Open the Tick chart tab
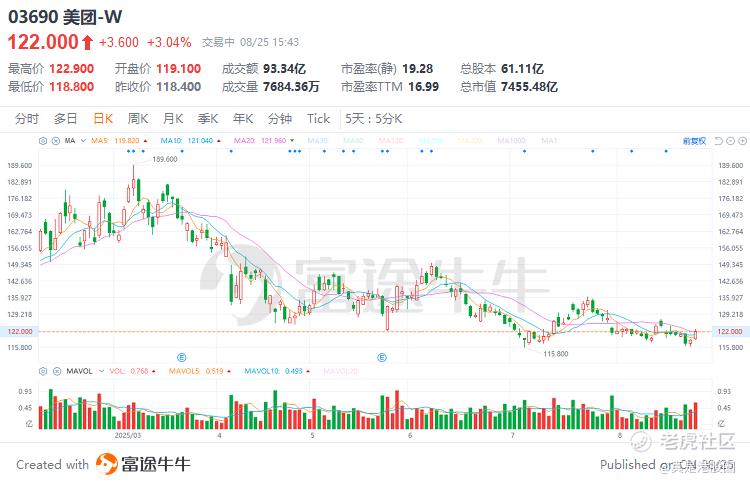This screenshot has width=750, height=485. click(x=319, y=119)
